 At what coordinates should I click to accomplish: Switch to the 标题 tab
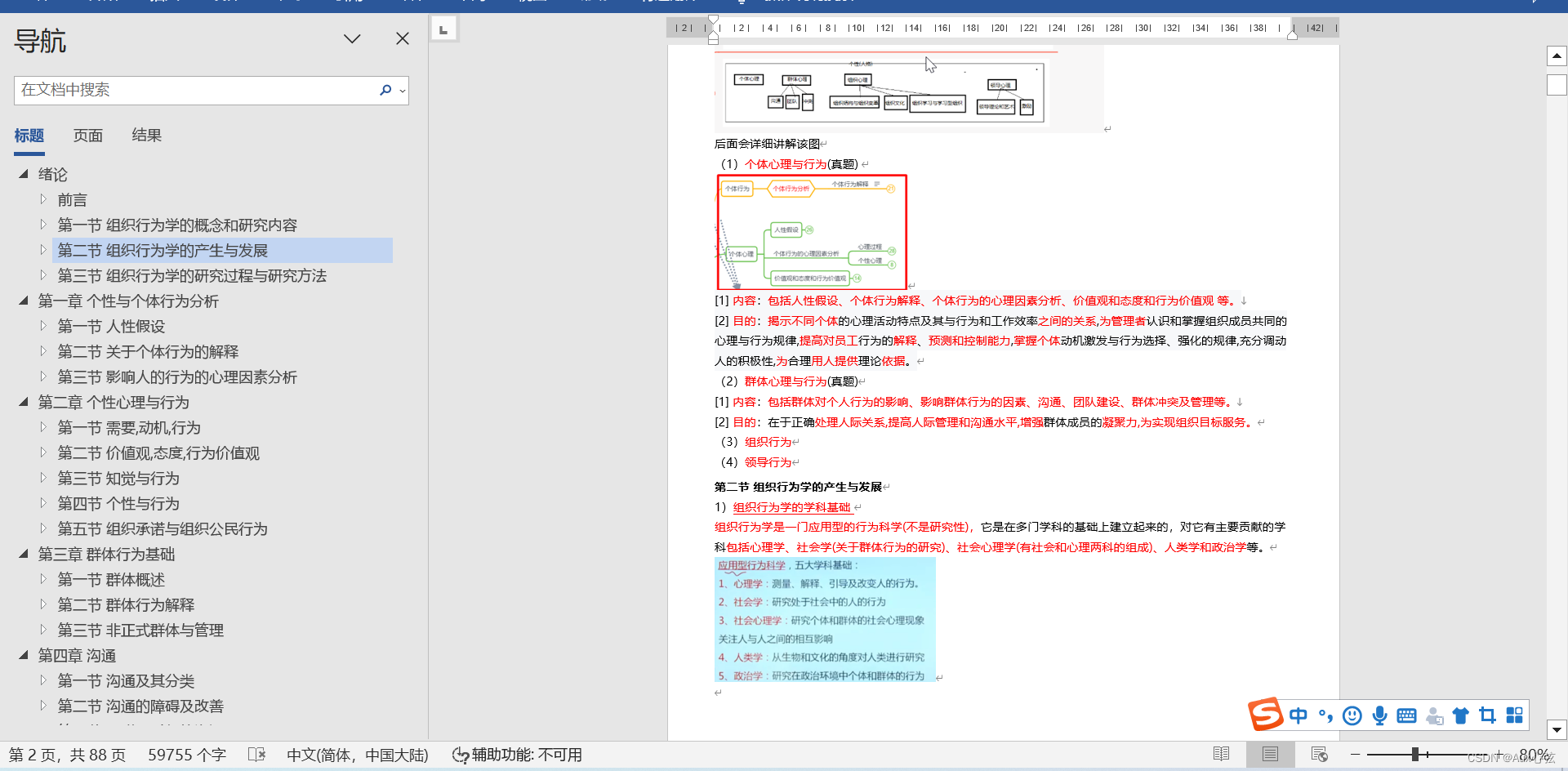[29, 136]
